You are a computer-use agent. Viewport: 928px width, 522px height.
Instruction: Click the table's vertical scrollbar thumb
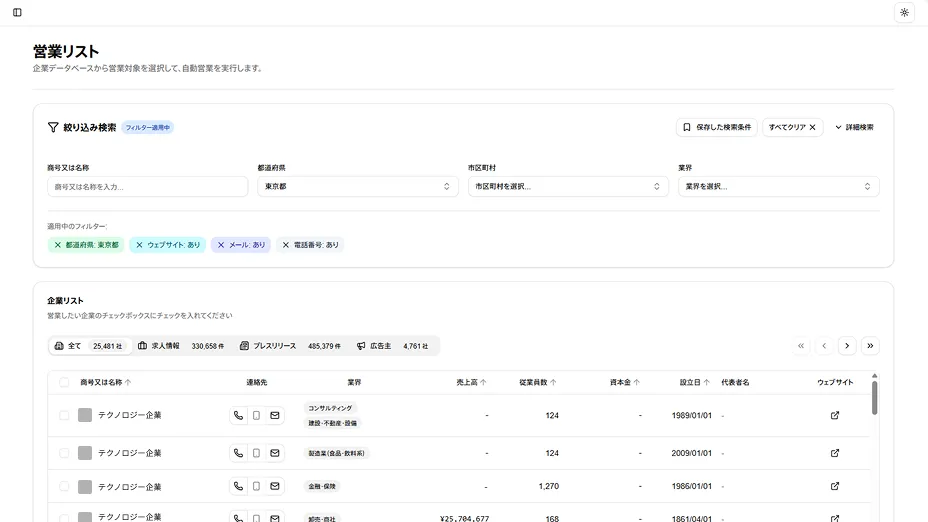tap(874, 398)
